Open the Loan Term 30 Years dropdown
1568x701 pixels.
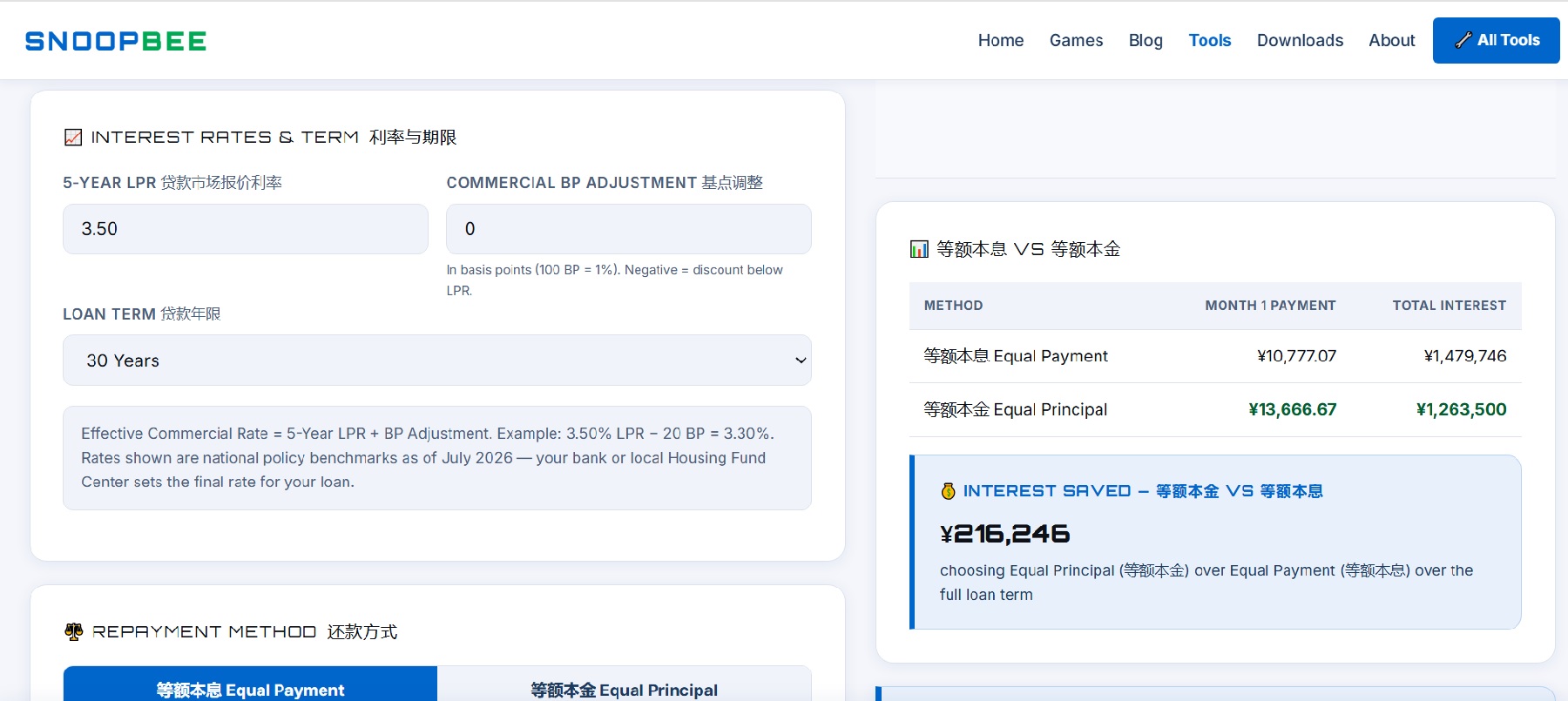tap(437, 361)
